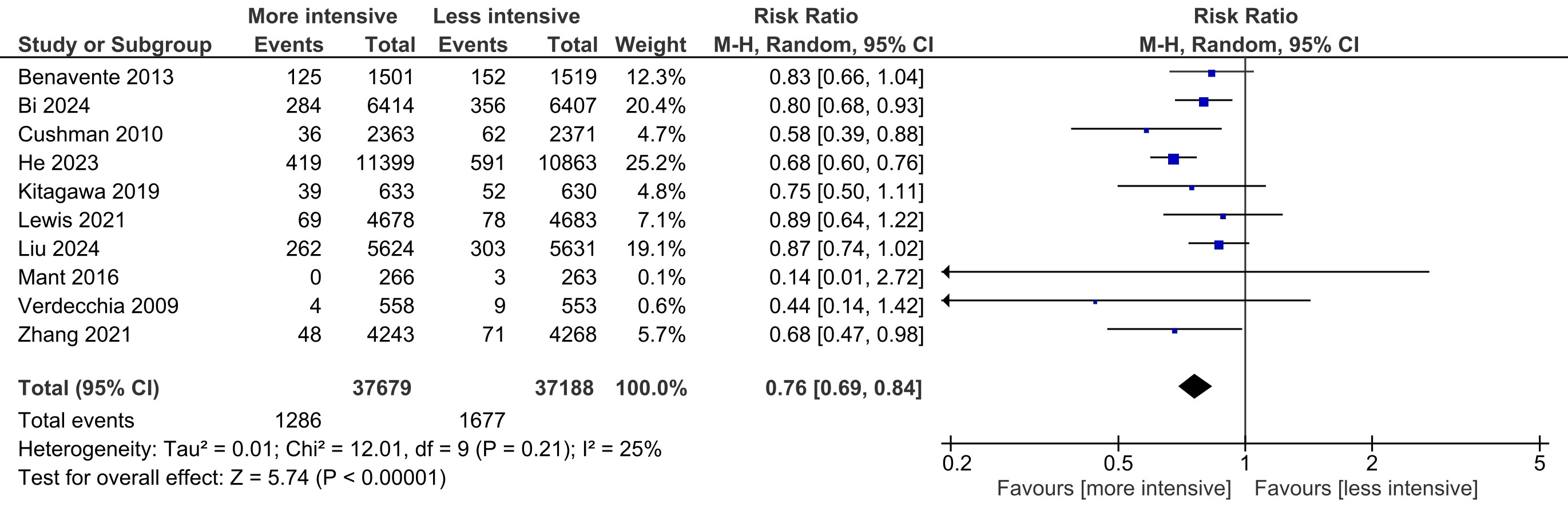Click the He 2023 blue square marker
1568x515 pixels.
point(1173,160)
